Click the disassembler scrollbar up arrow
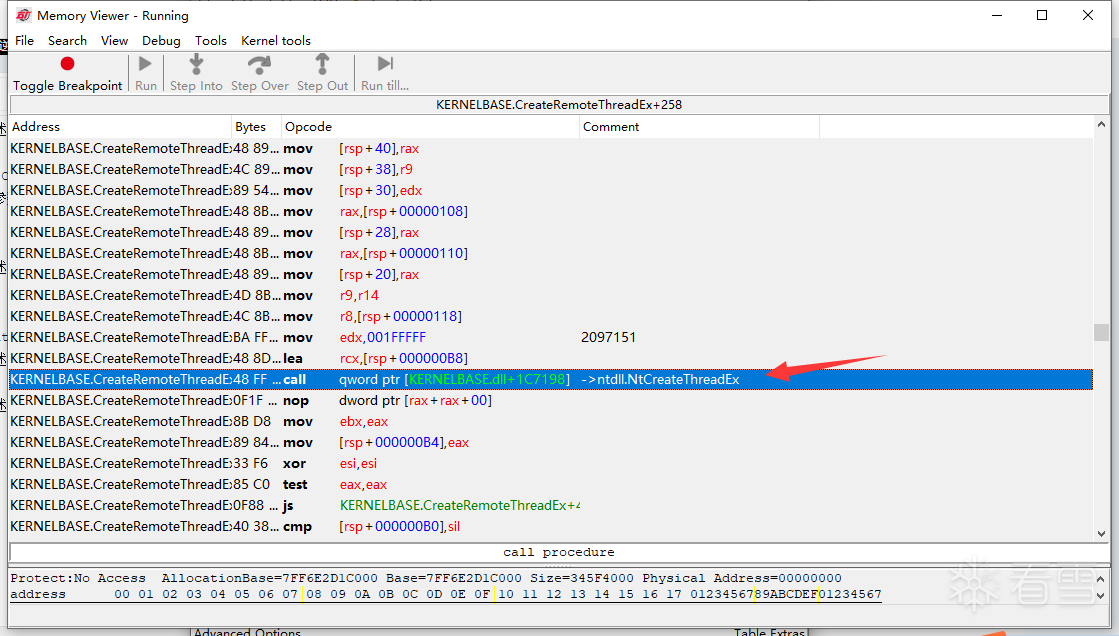This screenshot has height=636, width=1119. coord(1101,124)
